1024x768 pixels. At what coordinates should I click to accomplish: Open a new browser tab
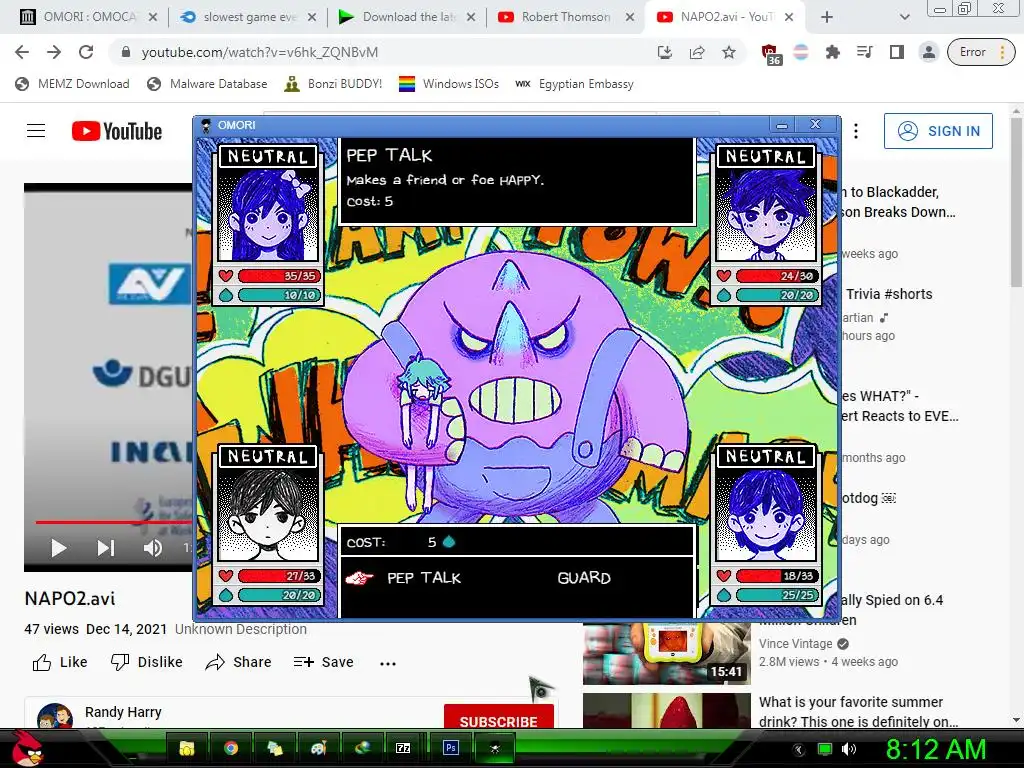point(827,17)
